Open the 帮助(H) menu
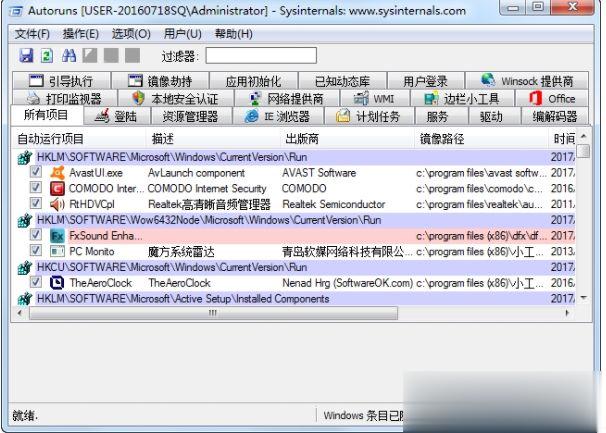Image resolution: width=606 pixels, height=433 pixels. point(233,34)
